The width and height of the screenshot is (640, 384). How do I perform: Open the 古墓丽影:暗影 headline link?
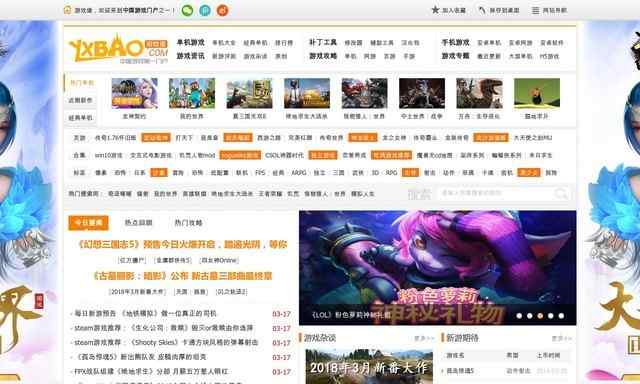[x=182, y=276]
